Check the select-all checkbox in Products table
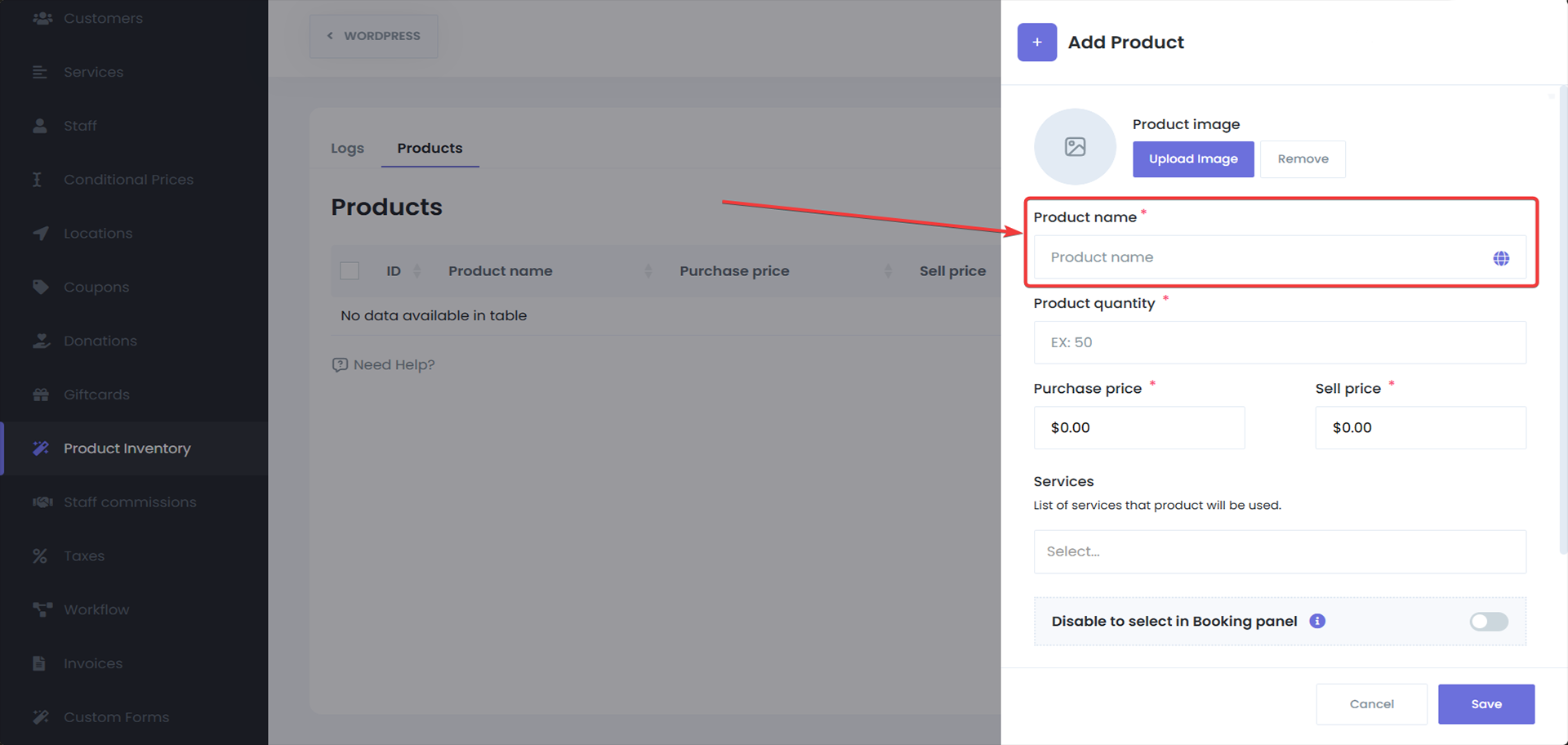The height and width of the screenshot is (745, 1568). pos(350,271)
